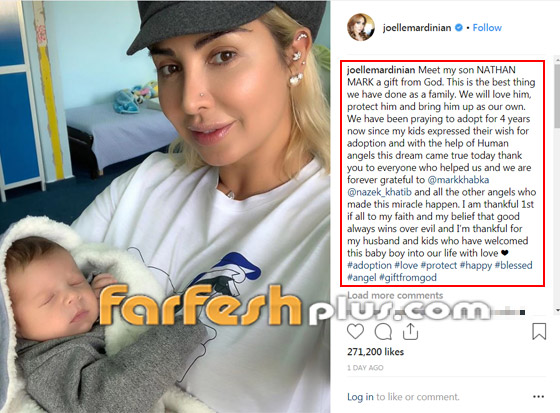View the 271,200 likes list
Viewport: 560px width, 413px height.
pos(375,352)
